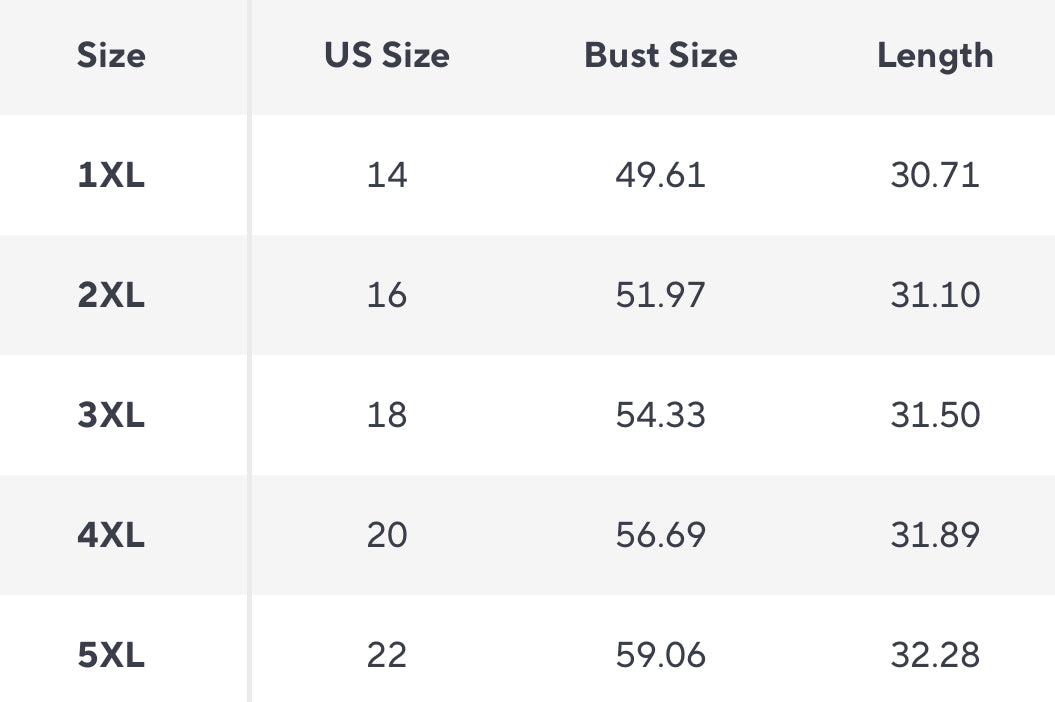This screenshot has width=1055, height=702.
Task: Select the 5XL size row label
Action: 111,656
